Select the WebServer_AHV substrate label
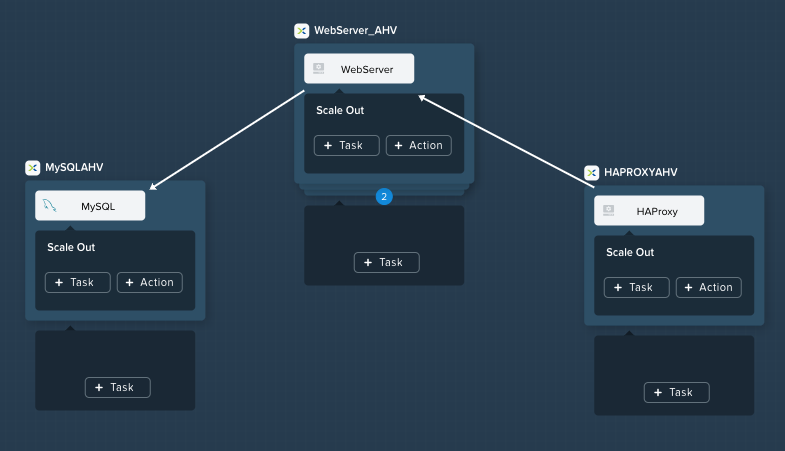Viewport: 785px width, 451px height. [355, 31]
